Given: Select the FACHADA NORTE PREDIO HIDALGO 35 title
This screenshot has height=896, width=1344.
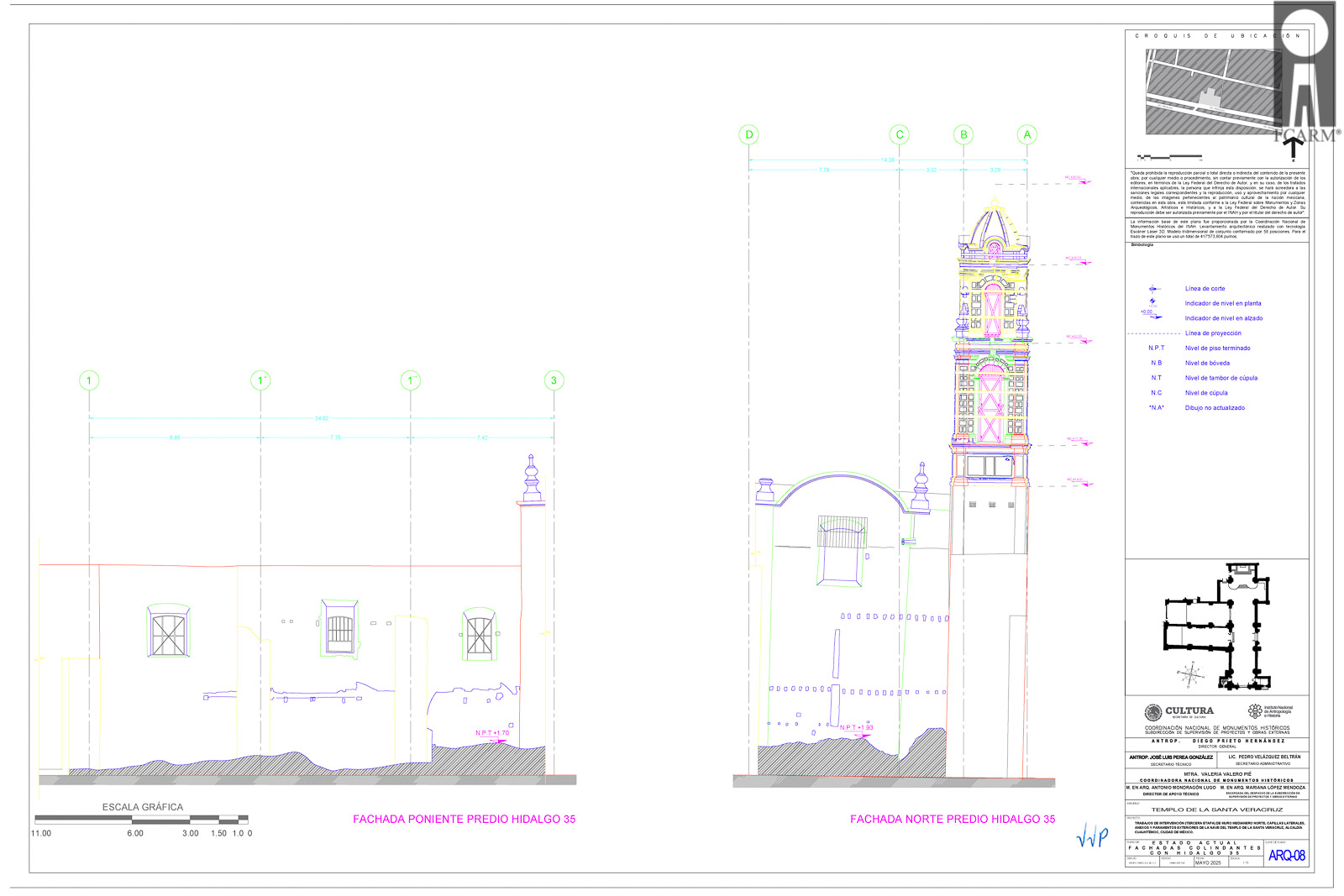Looking at the screenshot, I should click(x=953, y=819).
